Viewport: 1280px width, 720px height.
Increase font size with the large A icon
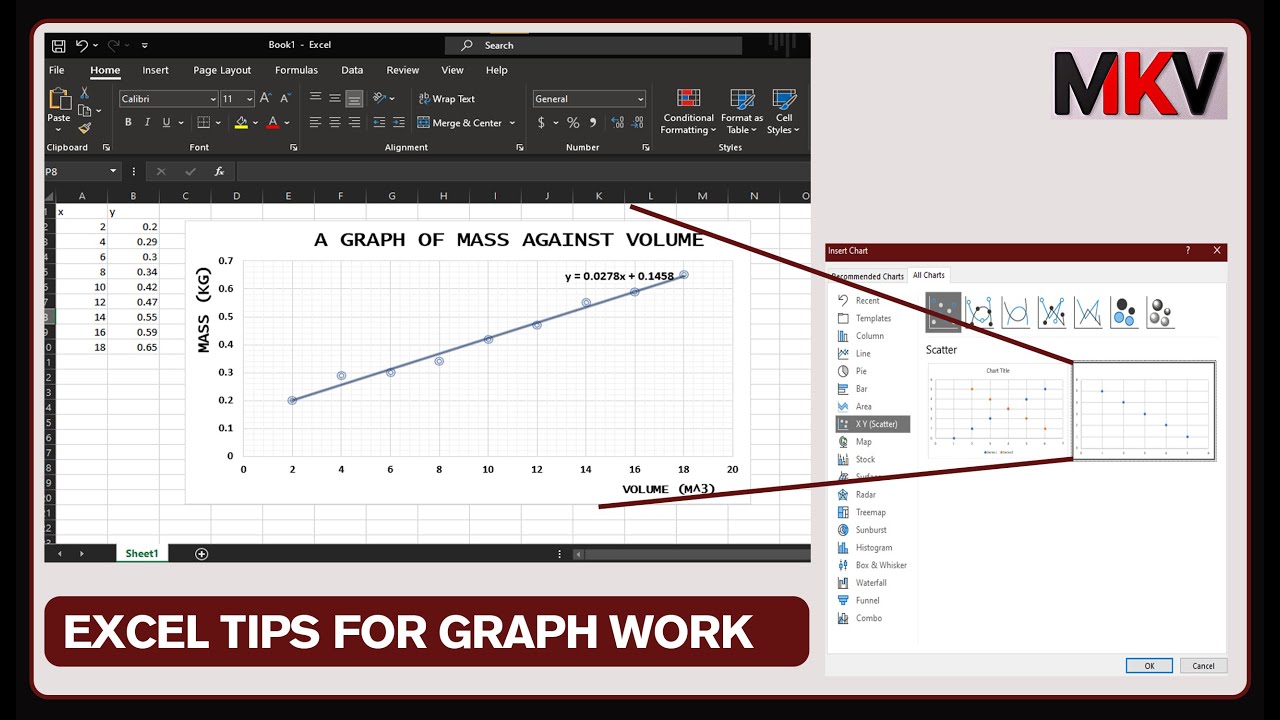pos(266,98)
